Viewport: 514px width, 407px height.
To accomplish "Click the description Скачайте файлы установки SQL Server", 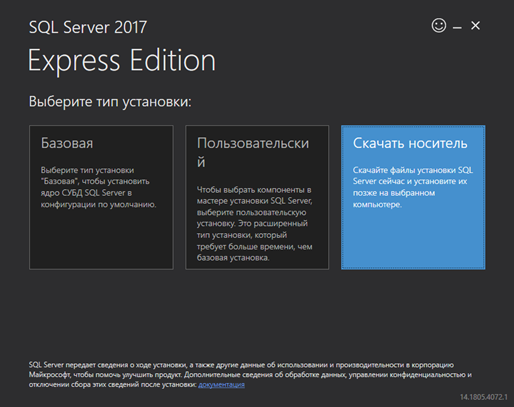I will [413, 187].
